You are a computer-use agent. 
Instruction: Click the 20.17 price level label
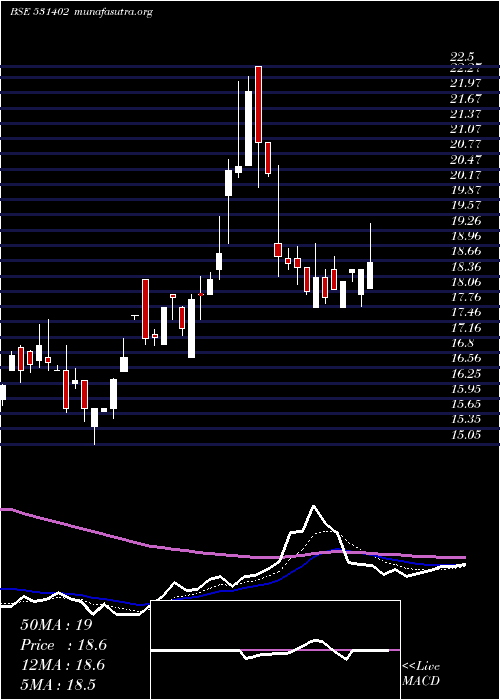pyautogui.click(x=466, y=175)
